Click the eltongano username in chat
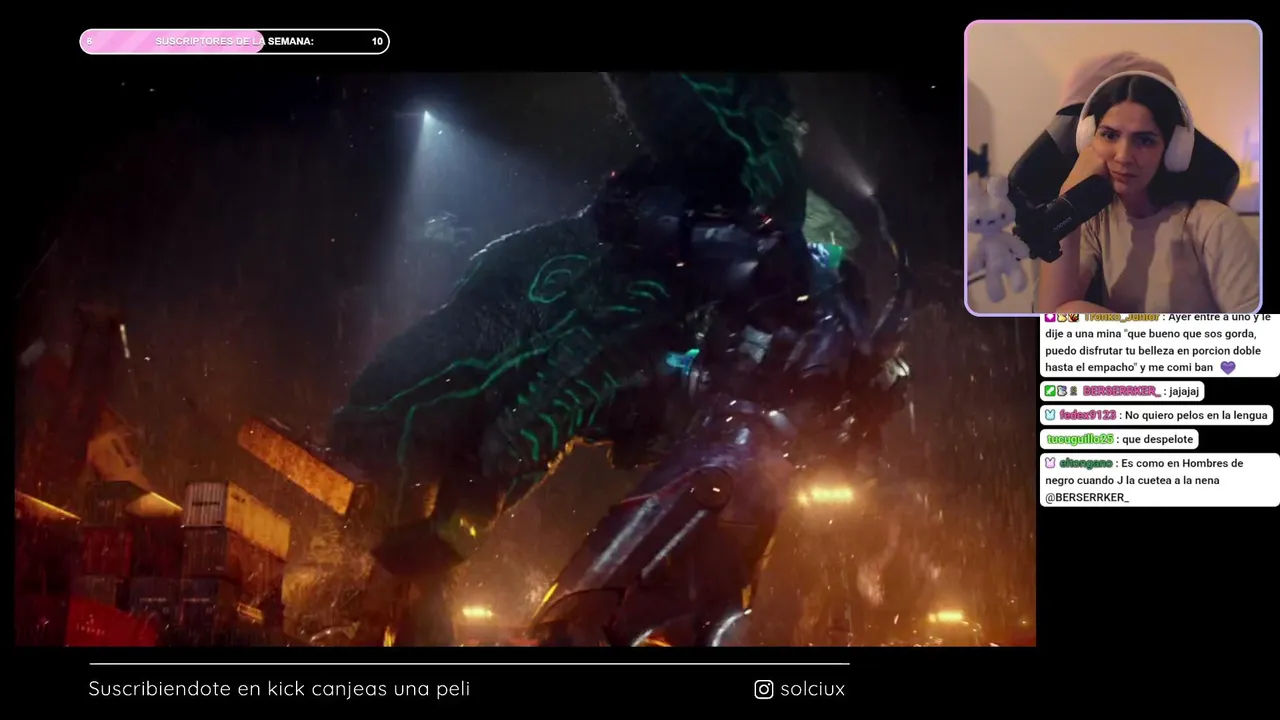1280x720 pixels. [1086, 463]
